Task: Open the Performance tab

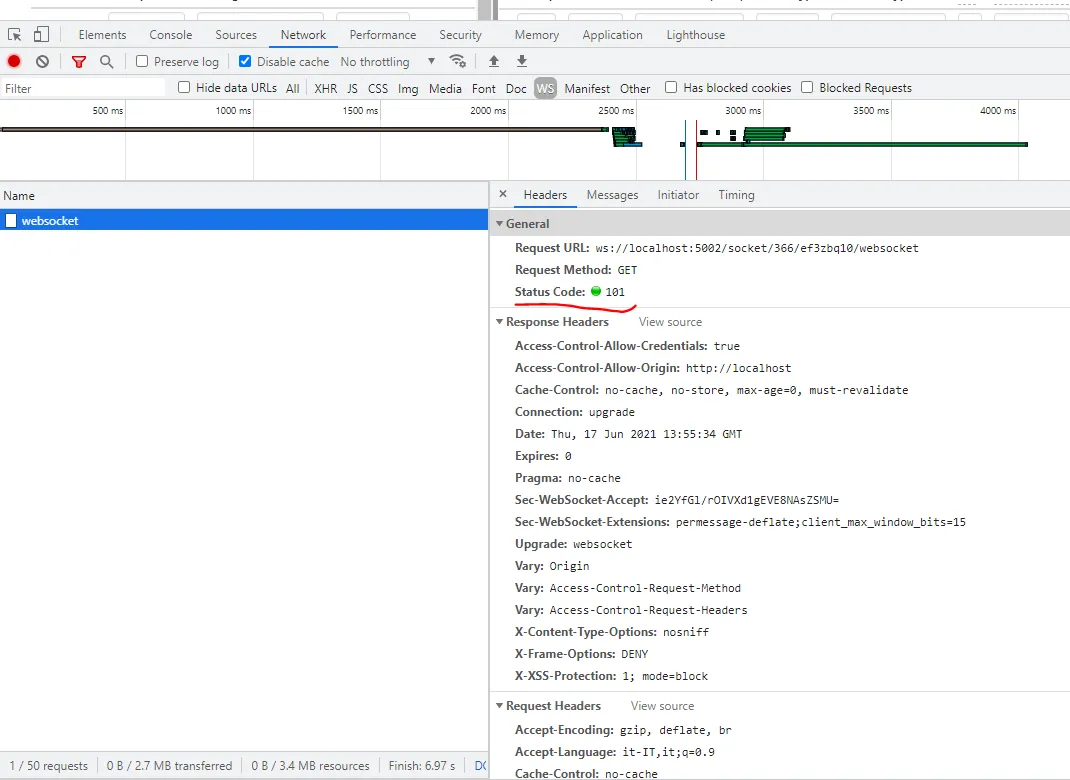Action: [383, 35]
